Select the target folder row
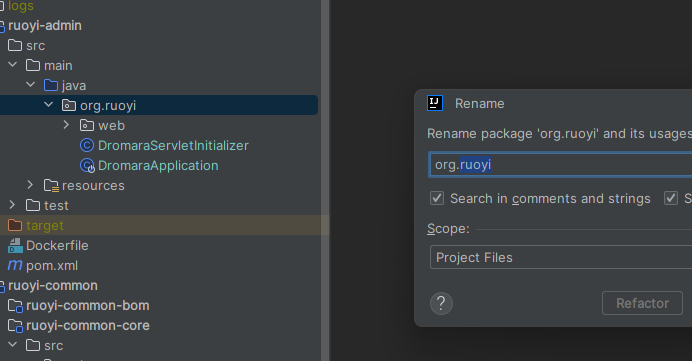Image resolution: width=692 pixels, height=361 pixels. [x=164, y=226]
